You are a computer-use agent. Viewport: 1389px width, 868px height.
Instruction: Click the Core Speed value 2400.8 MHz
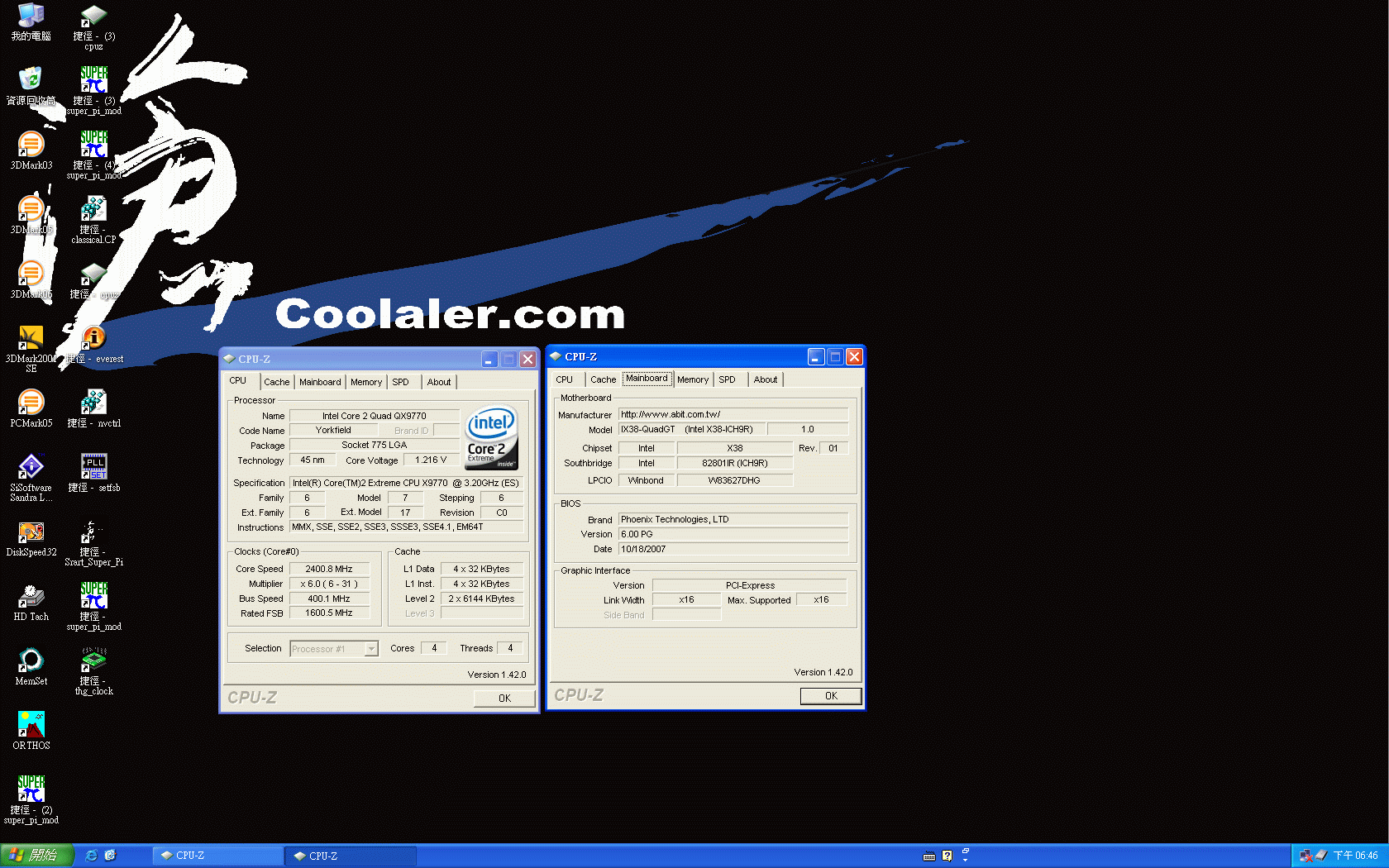tap(329, 569)
